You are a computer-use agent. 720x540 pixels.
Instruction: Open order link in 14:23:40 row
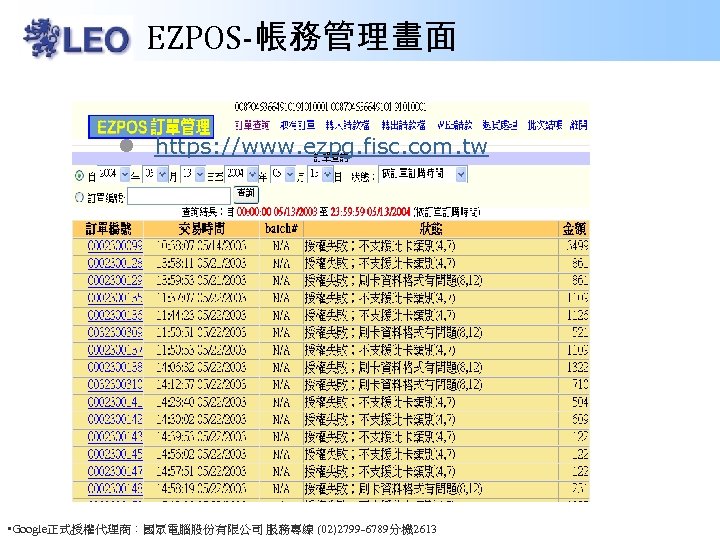[x=115, y=402]
